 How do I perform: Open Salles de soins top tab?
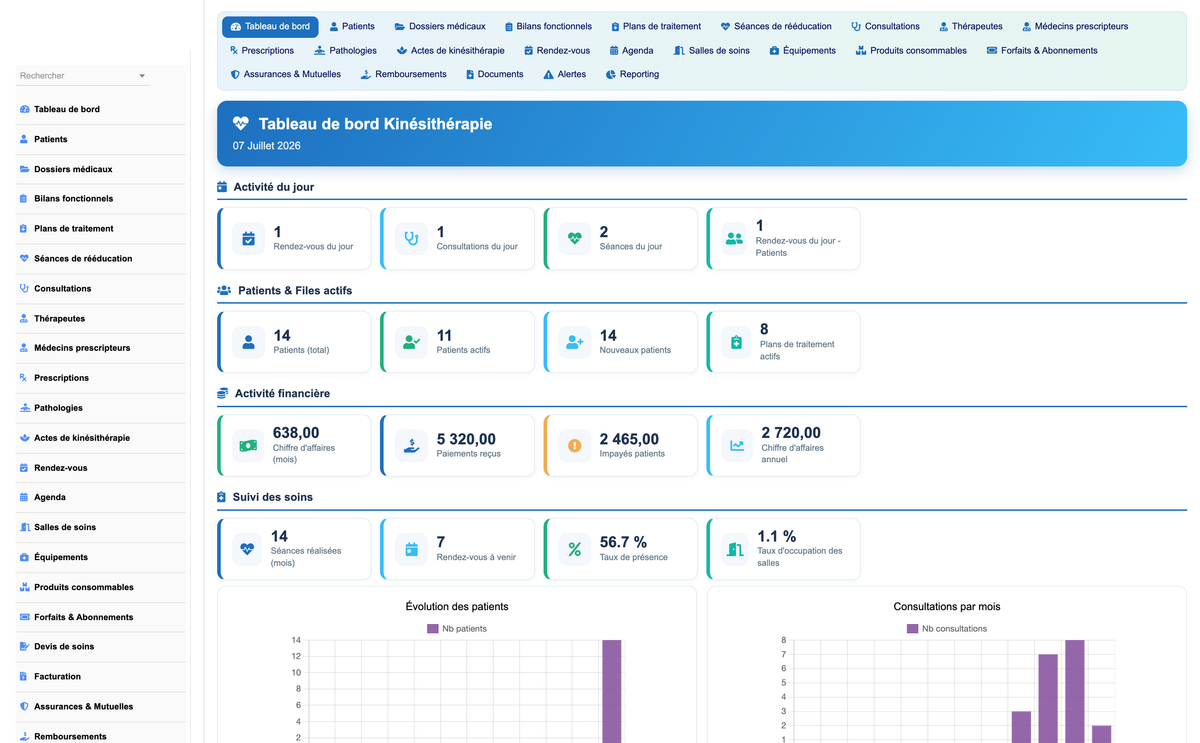click(x=712, y=50)
